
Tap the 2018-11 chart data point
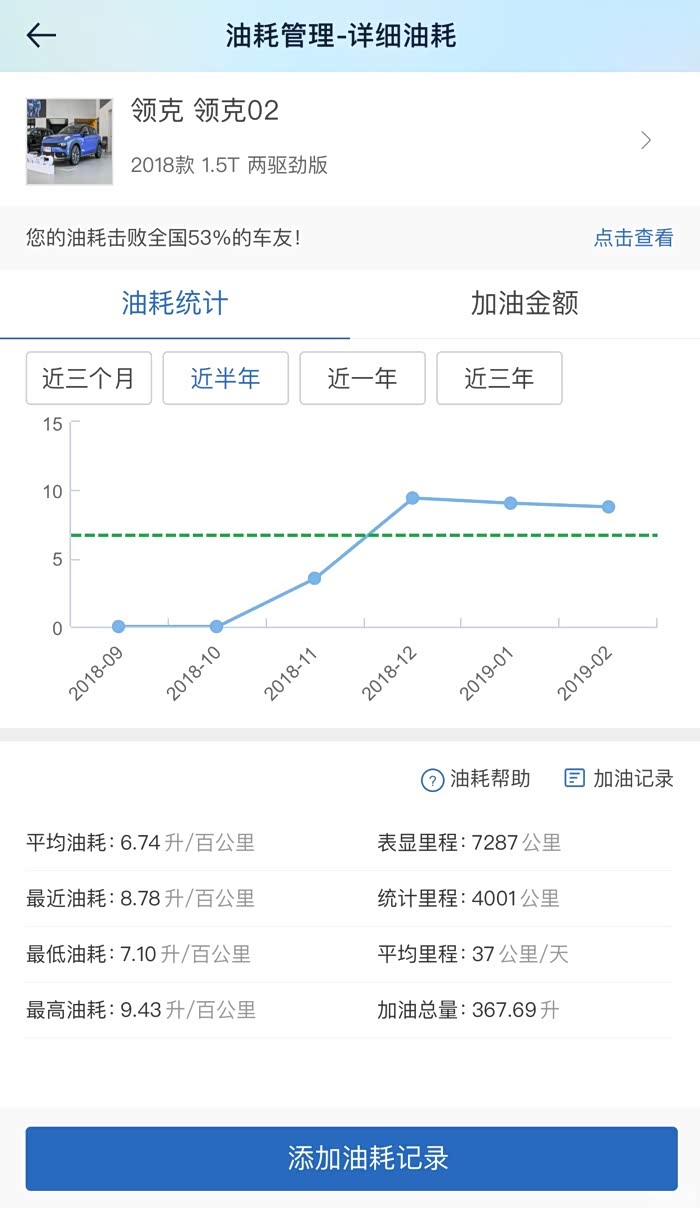pyautogui.click(x=314, y=578)
